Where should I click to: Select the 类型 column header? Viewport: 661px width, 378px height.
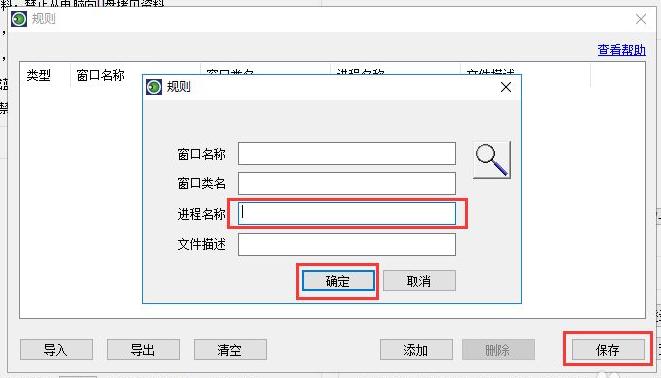point(44,75)
